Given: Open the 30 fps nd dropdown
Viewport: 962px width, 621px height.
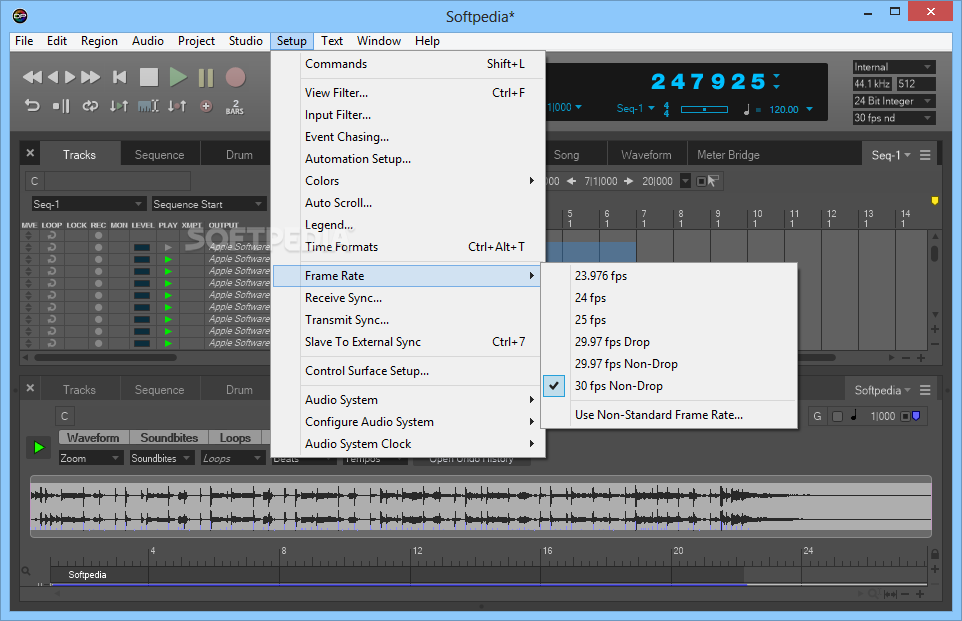Looking at the screenshot, I should 894,118.
